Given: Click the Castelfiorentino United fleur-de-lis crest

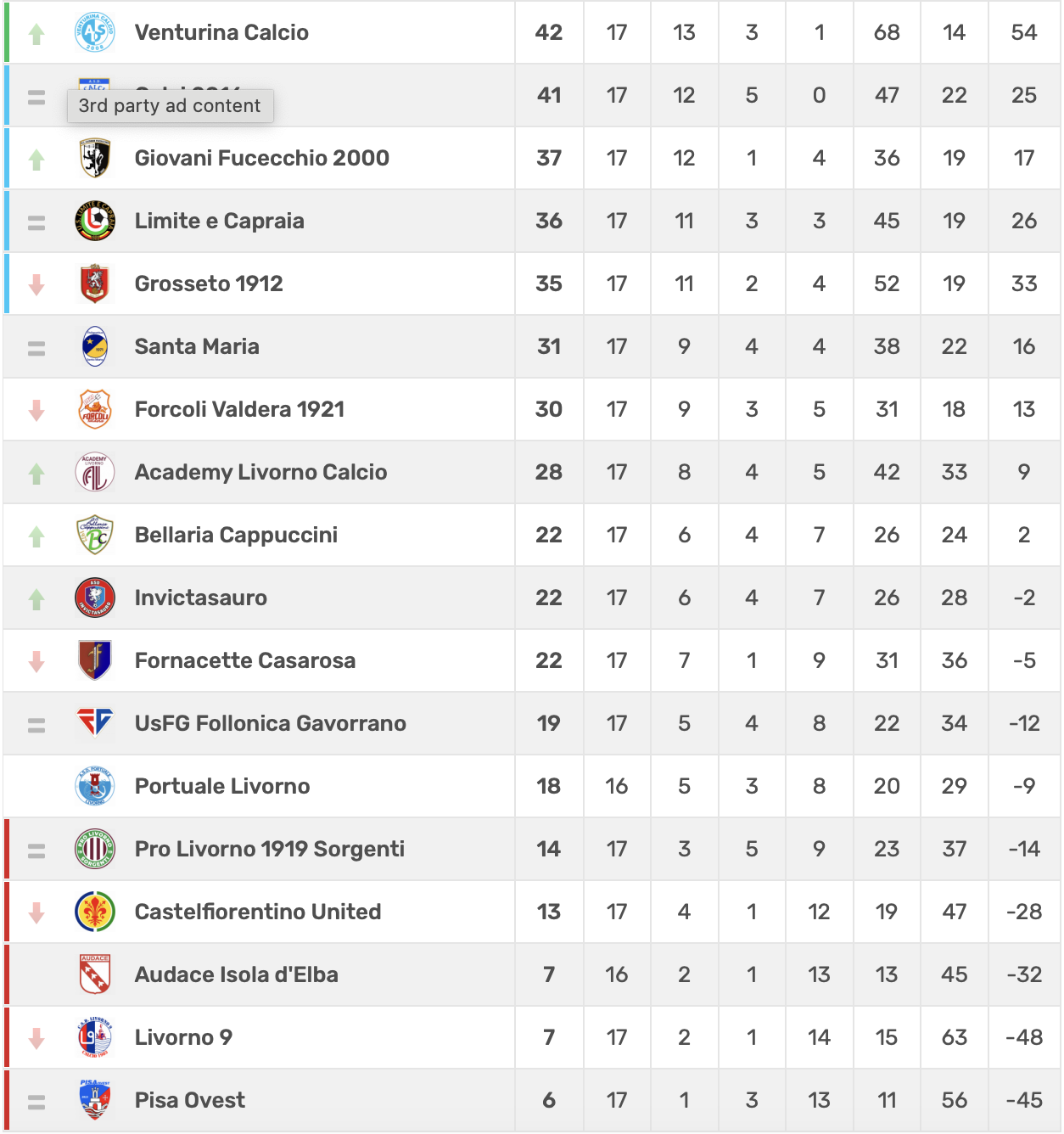Looking at the screenshot, I should point(95,912).
